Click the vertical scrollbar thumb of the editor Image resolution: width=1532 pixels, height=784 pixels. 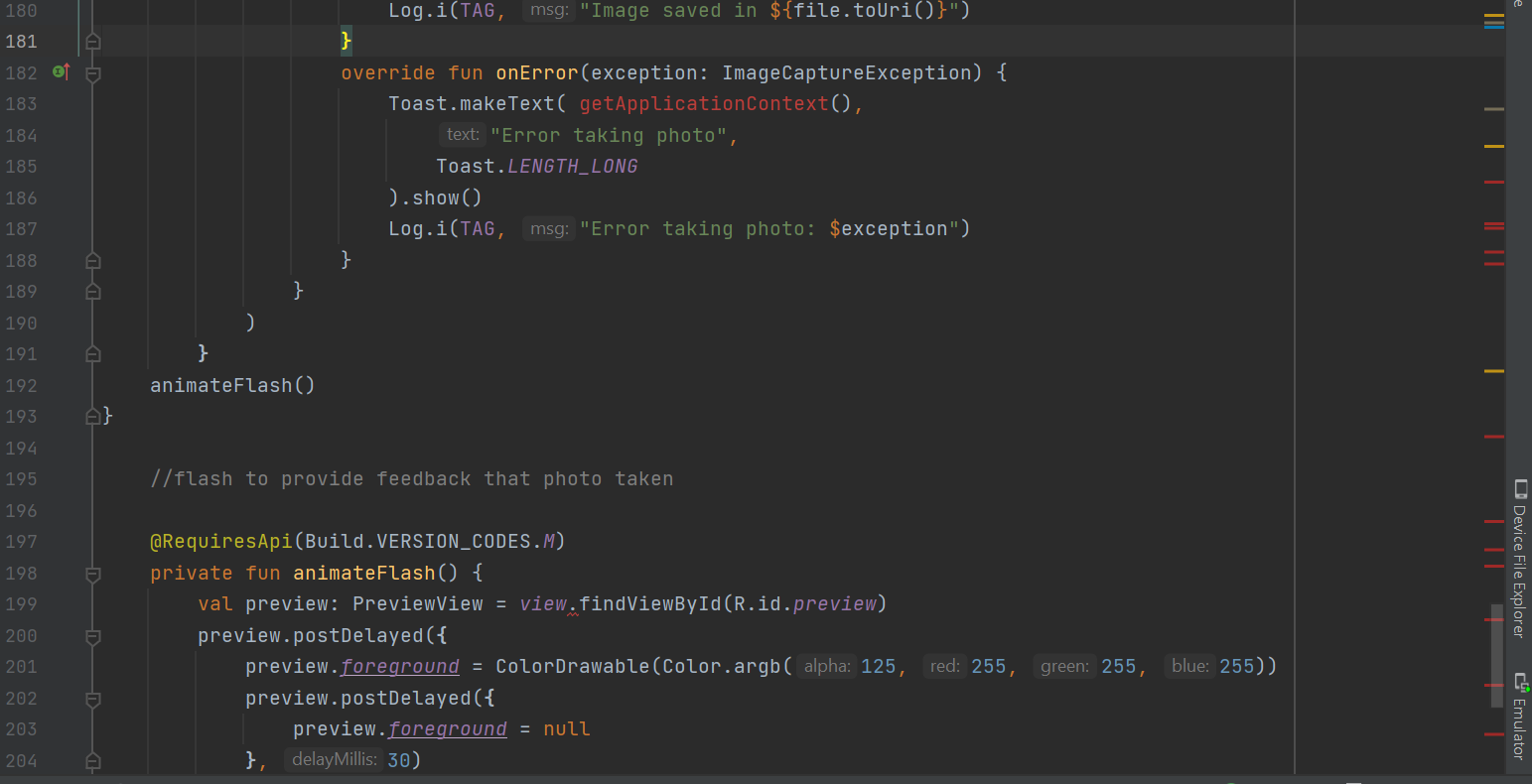click(1497, 656)
